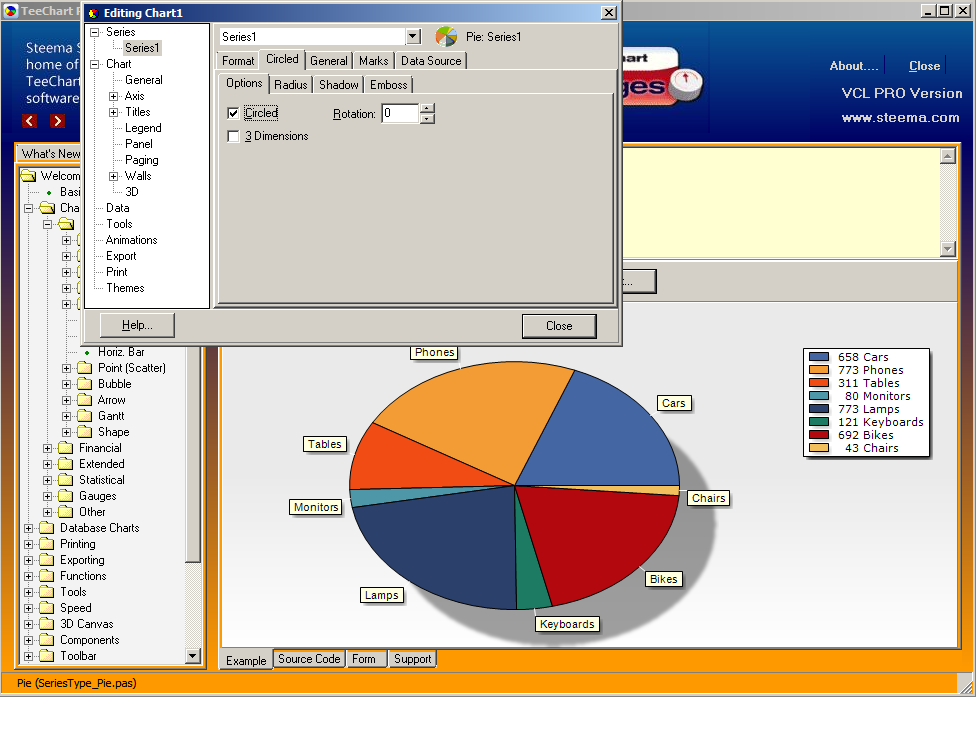Open the Form tab below chart
The image size is (980, 749).
click(x=364, y=659)
